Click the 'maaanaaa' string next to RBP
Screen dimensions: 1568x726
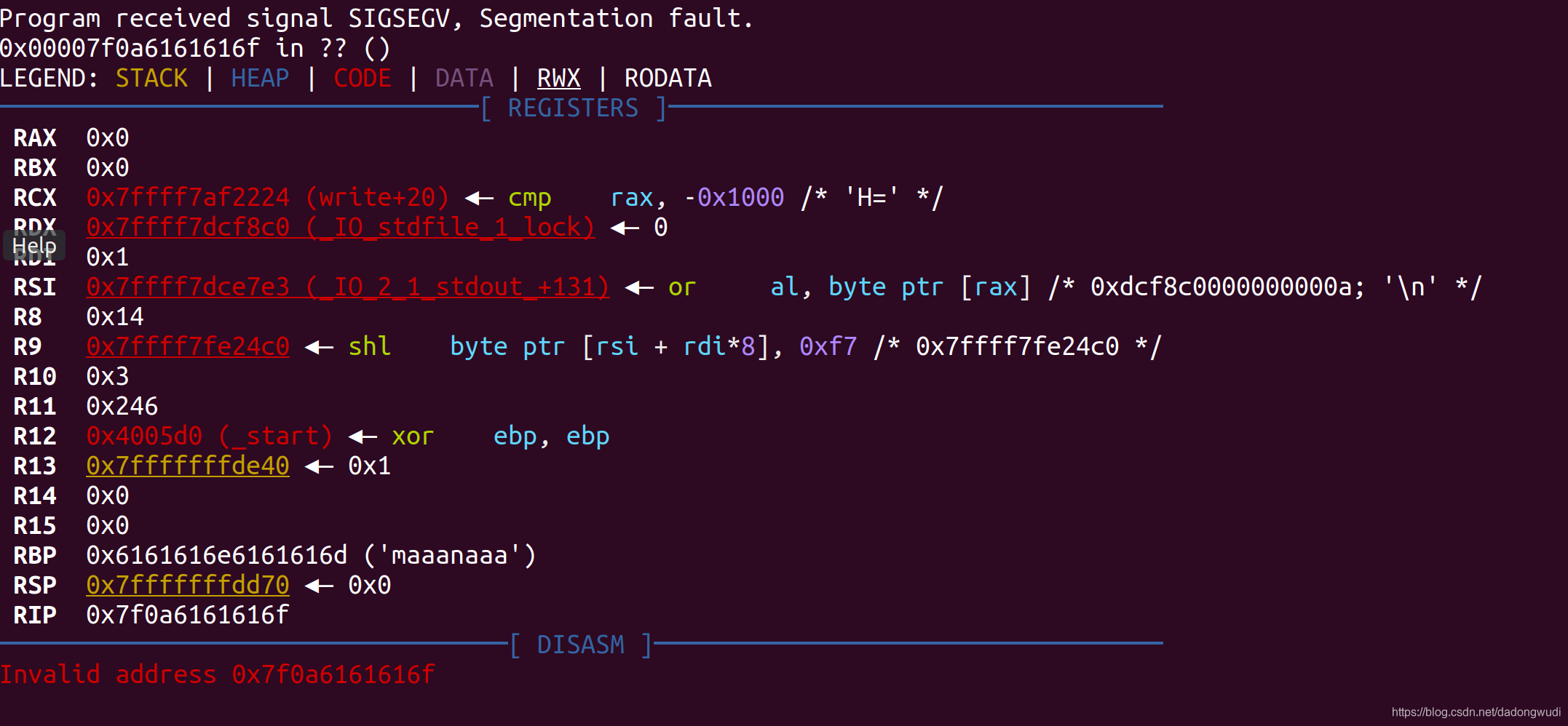point(449,556)
